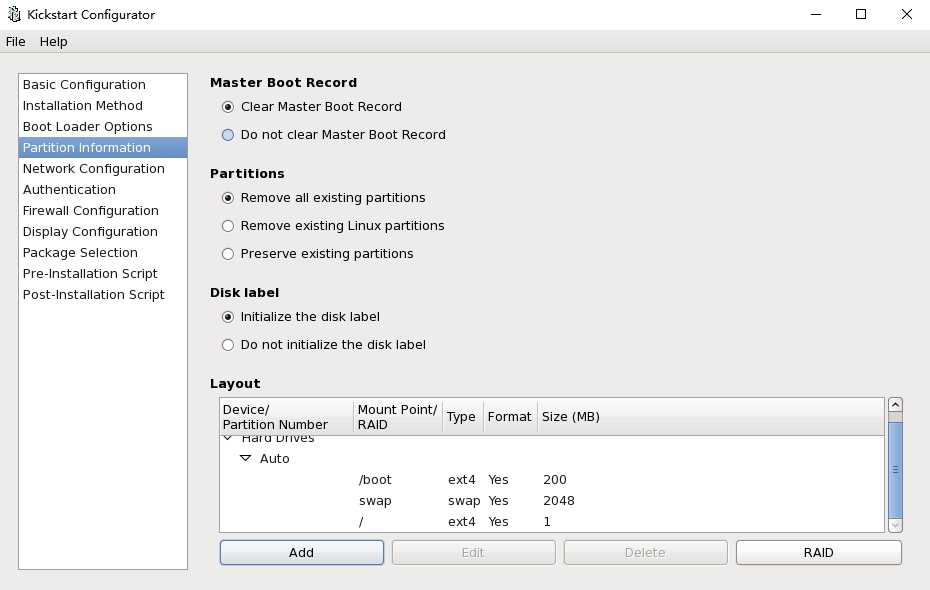Collapse the Auto drive tree node

coord(246,459)
